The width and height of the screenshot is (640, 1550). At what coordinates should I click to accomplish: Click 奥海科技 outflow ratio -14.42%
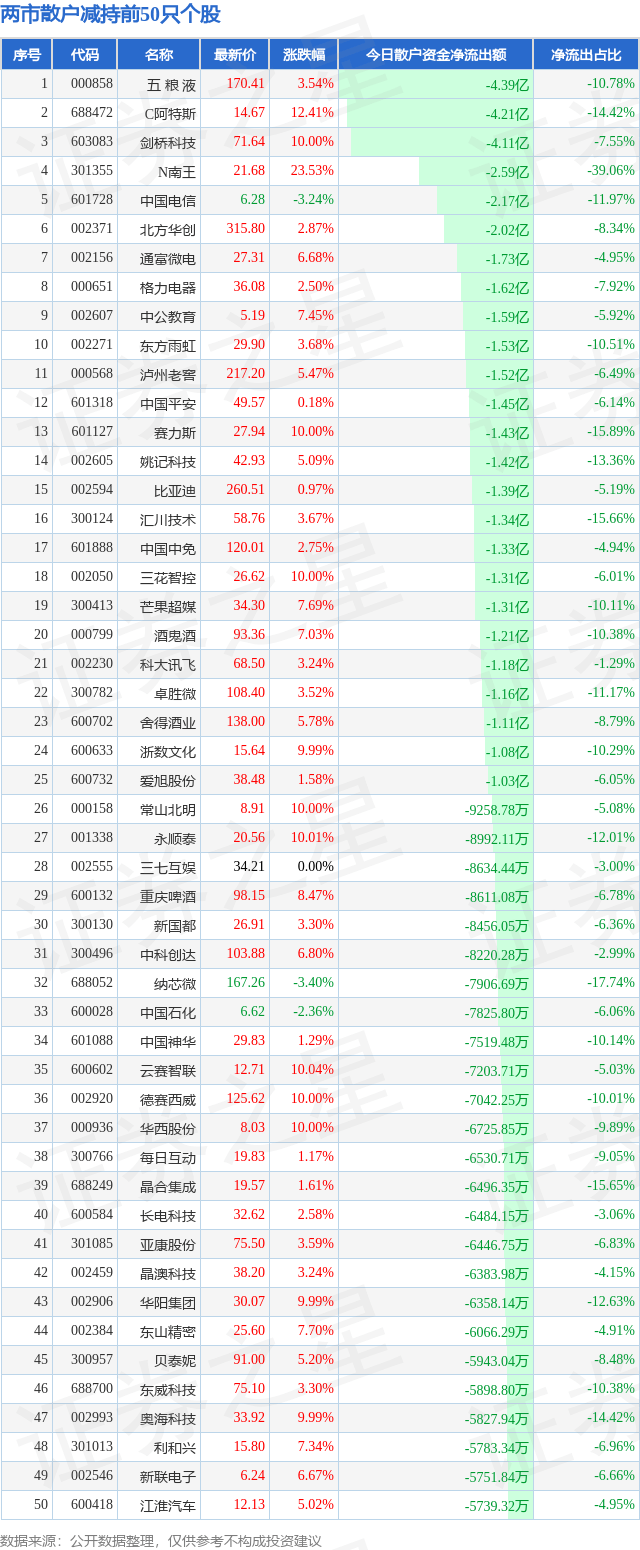[x=611, y=1418]
